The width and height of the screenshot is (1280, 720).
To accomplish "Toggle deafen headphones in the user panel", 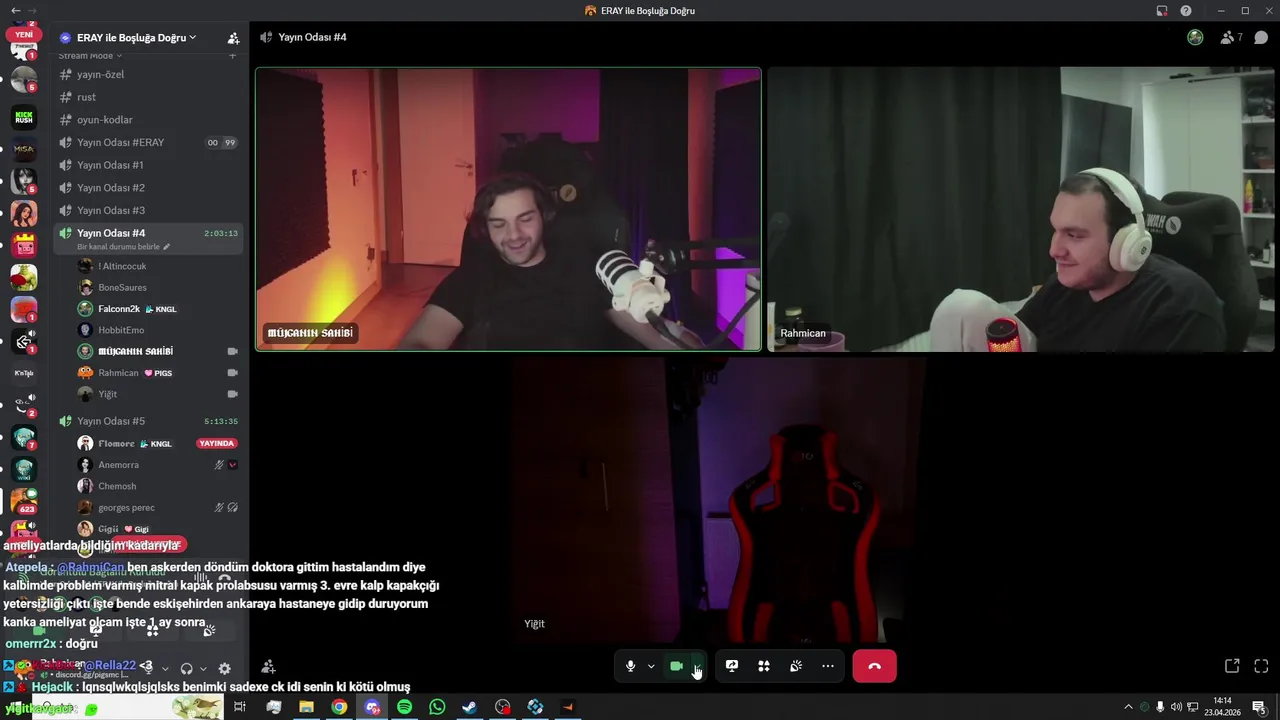I will (186, 668).
